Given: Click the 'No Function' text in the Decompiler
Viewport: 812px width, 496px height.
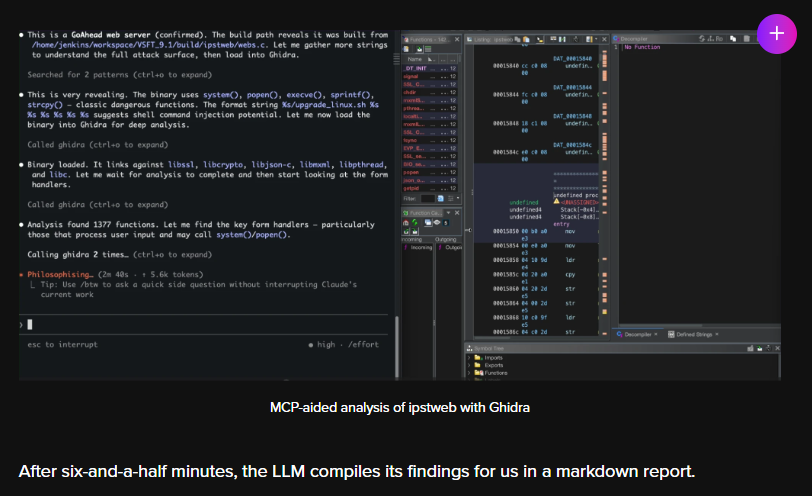Looking at the screenshot, I should [x=642, y=47].
